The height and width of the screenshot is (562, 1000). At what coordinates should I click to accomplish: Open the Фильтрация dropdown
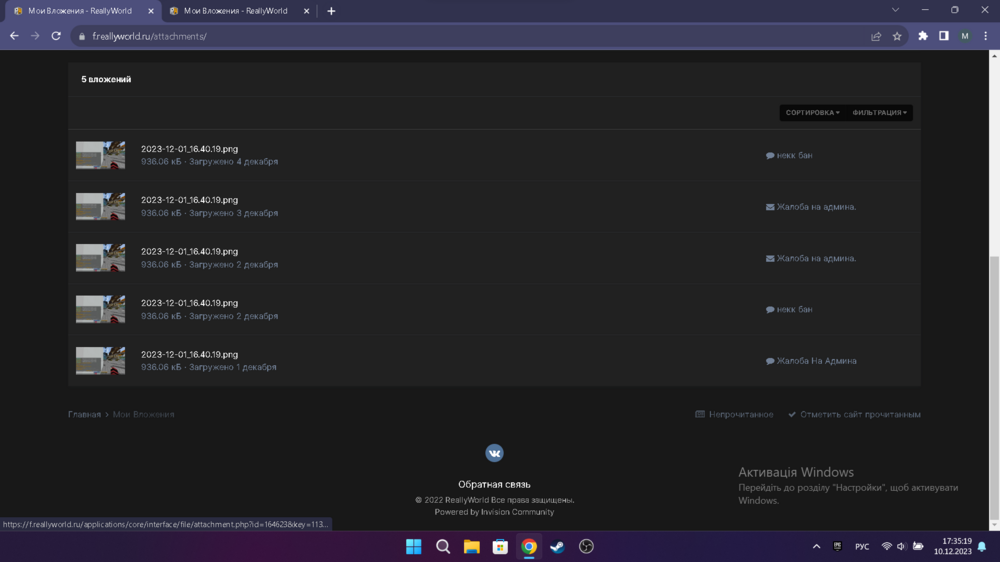[879, 113]
